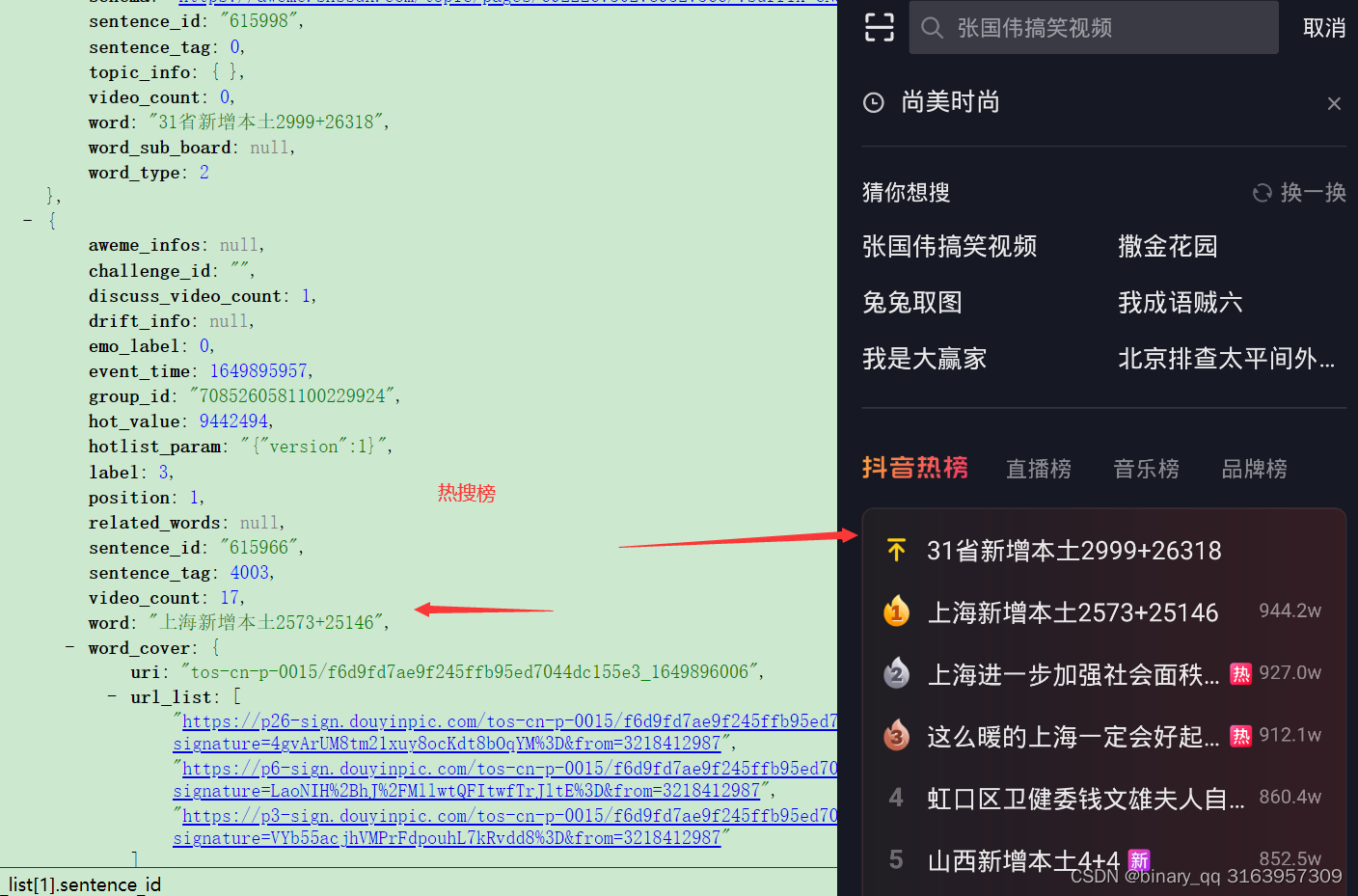This screenshot has width=1358, height=896.
Task: Click the hotlist_param version value
Action: pyautogui.click(x=313, y=447)
